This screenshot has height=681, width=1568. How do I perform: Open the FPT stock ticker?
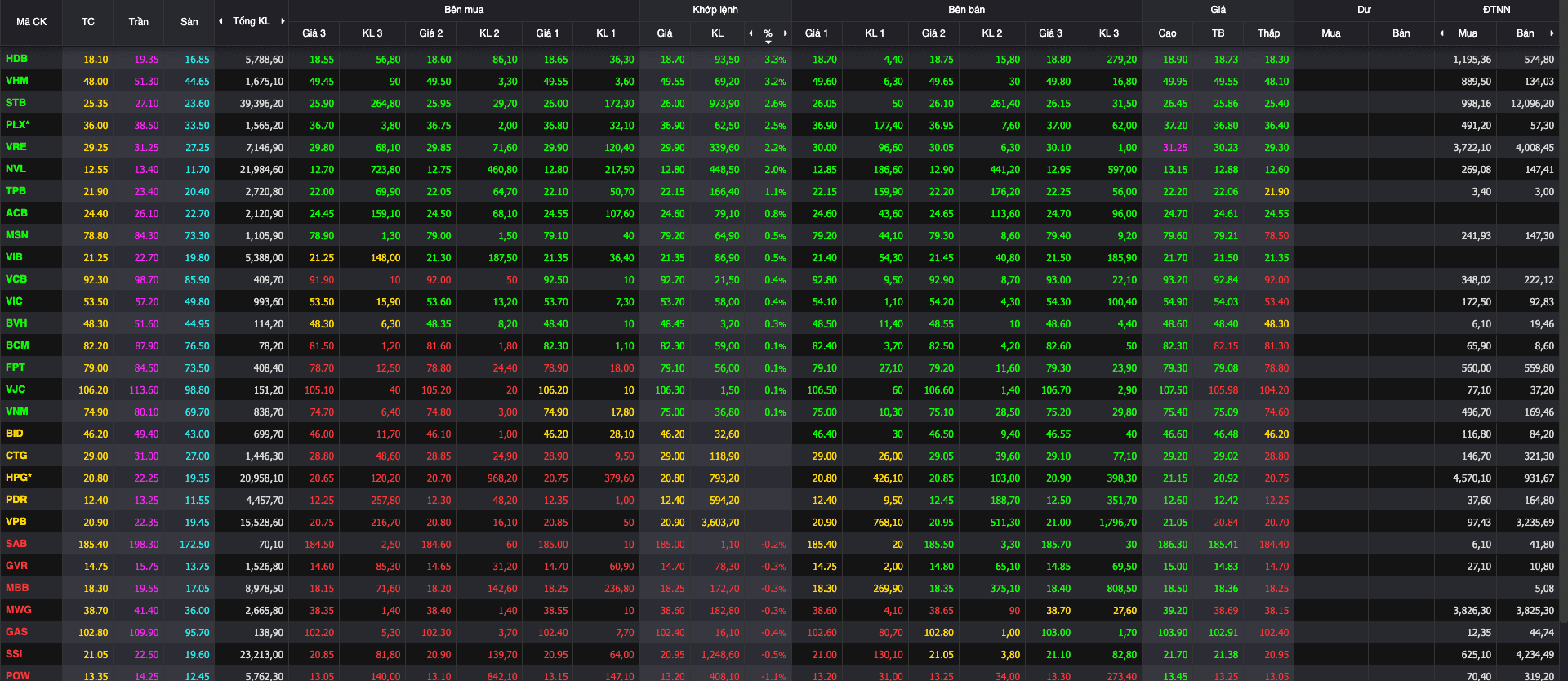pos(15,367)
